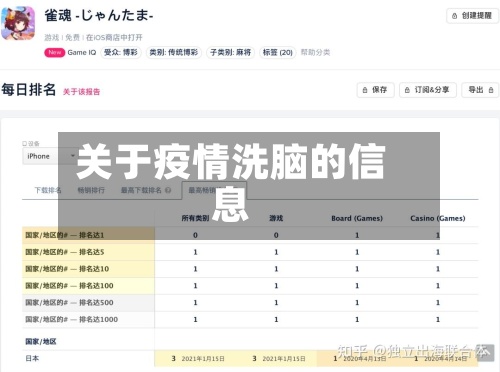Click the 国家/地区 section heading
This screenshot has width=500, height=372.
[x=41, y=341]
